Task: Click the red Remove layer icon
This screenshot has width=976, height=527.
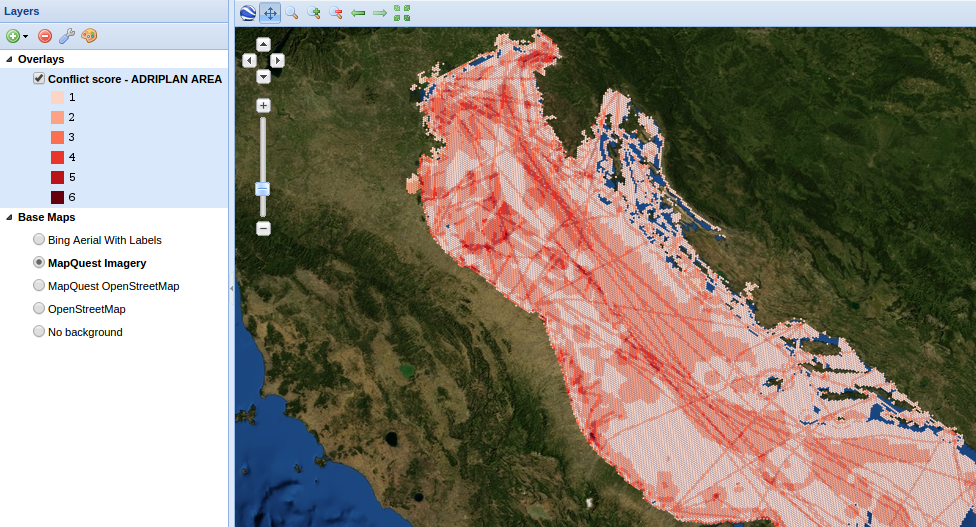Action: (x=45, y=36)
